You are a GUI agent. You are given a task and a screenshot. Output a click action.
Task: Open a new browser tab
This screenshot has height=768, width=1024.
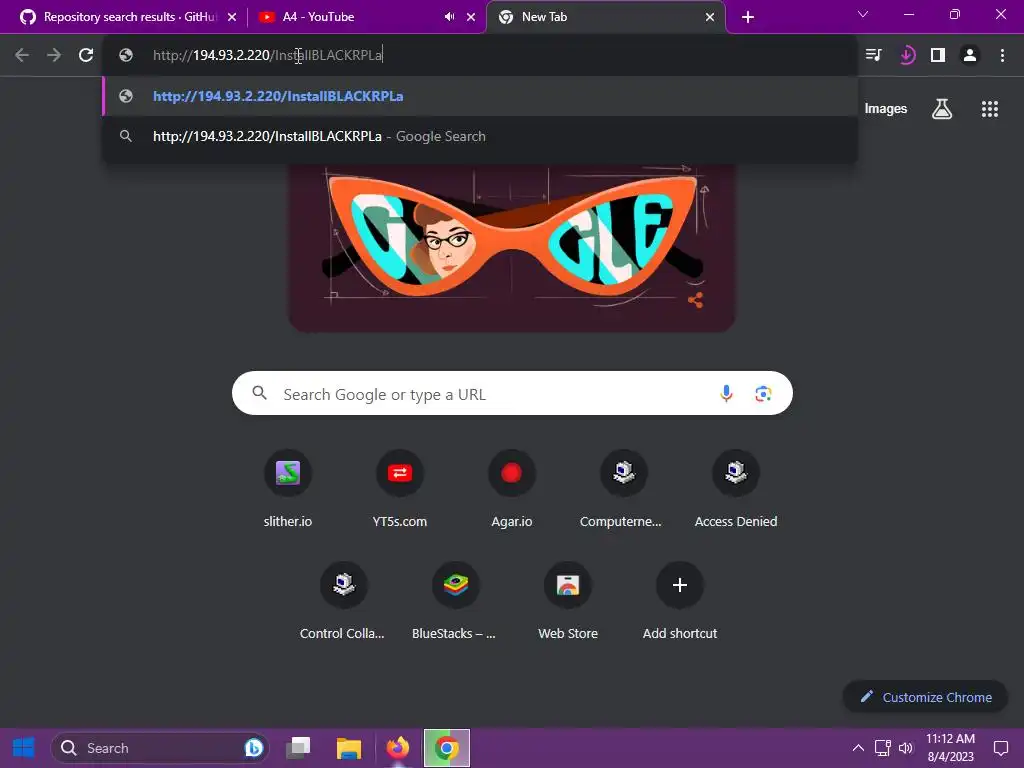pos(748,17)
